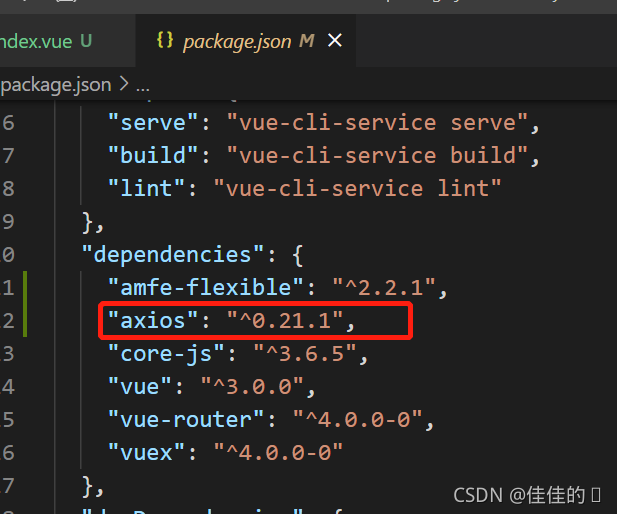
Task: Click the closing brace after lint line
Action: 88,222
